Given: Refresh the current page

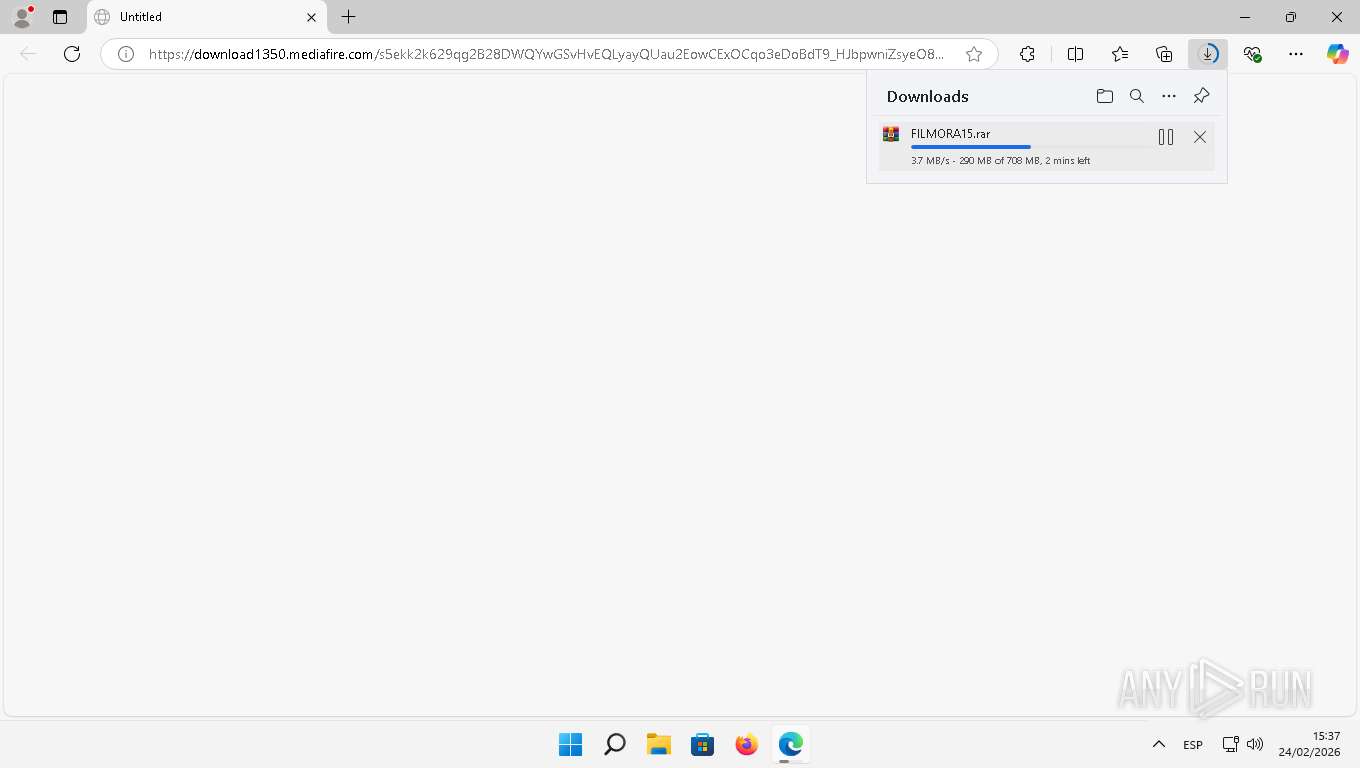Looking at the screenshot, I should pyautogui.click(x=72, y=54).
